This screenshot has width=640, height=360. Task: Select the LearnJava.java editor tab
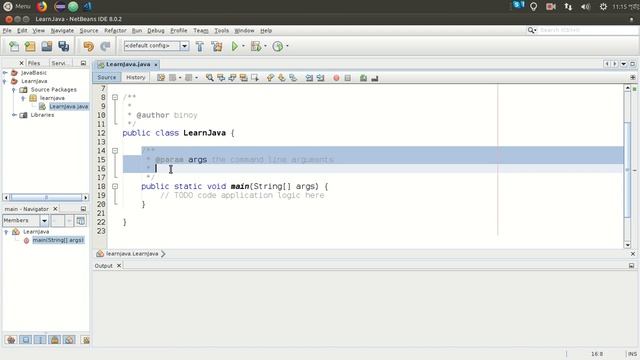tap(128, 64)
